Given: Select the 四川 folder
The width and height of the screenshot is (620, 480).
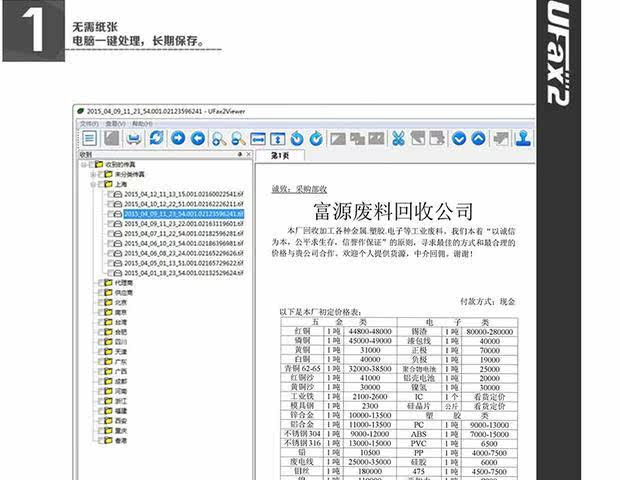Looking at the screenshot, I should (x=121, y=342).
